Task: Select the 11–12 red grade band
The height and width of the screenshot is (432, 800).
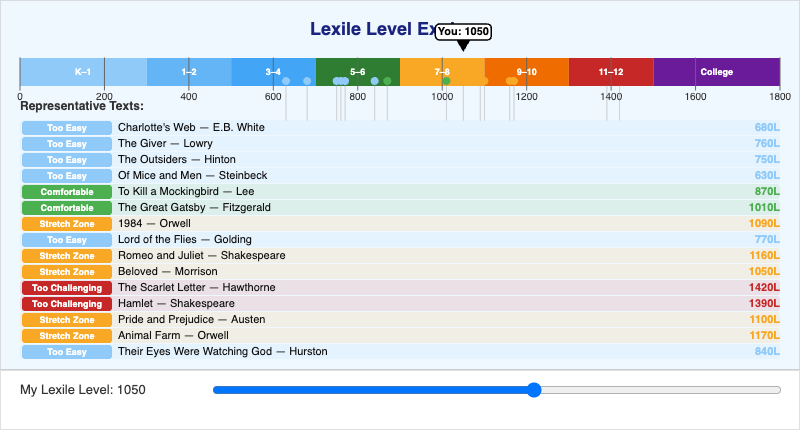Action: (x=611, y=72)
